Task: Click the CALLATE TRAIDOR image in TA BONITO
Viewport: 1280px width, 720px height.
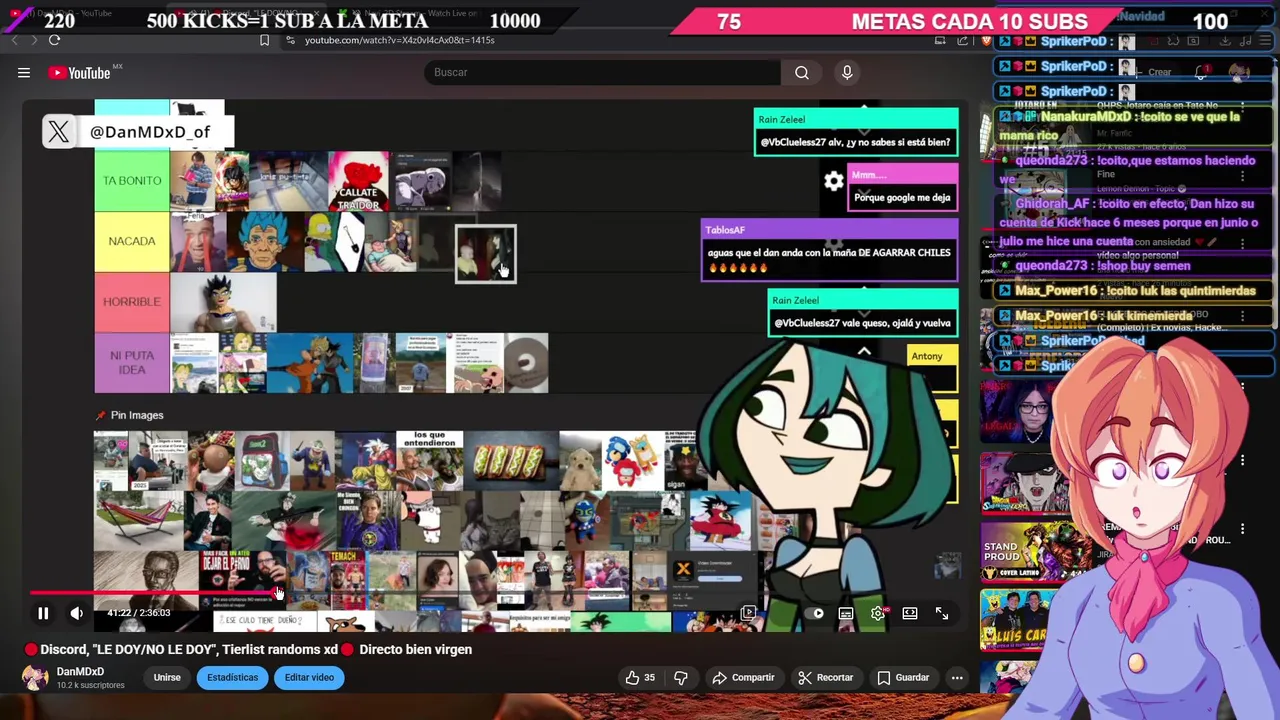Action: pyautogui.click(x=358, y=181)
